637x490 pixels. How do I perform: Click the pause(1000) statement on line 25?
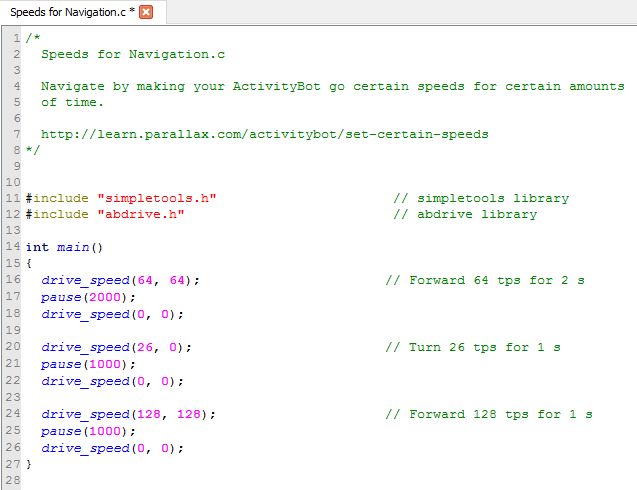point(87,431)
